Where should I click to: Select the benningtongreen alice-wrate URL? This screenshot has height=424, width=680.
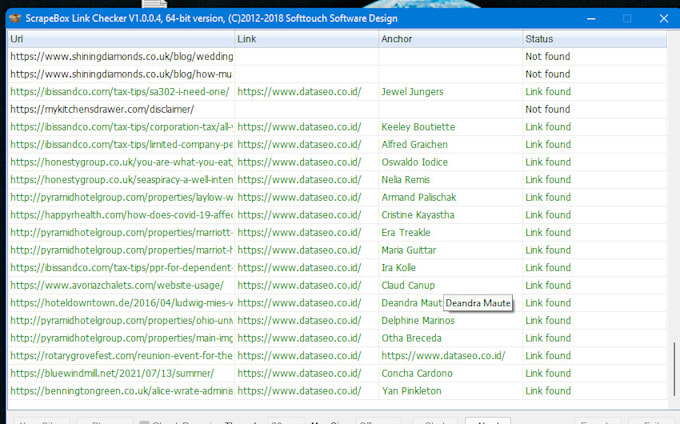(x=121, y=391)
